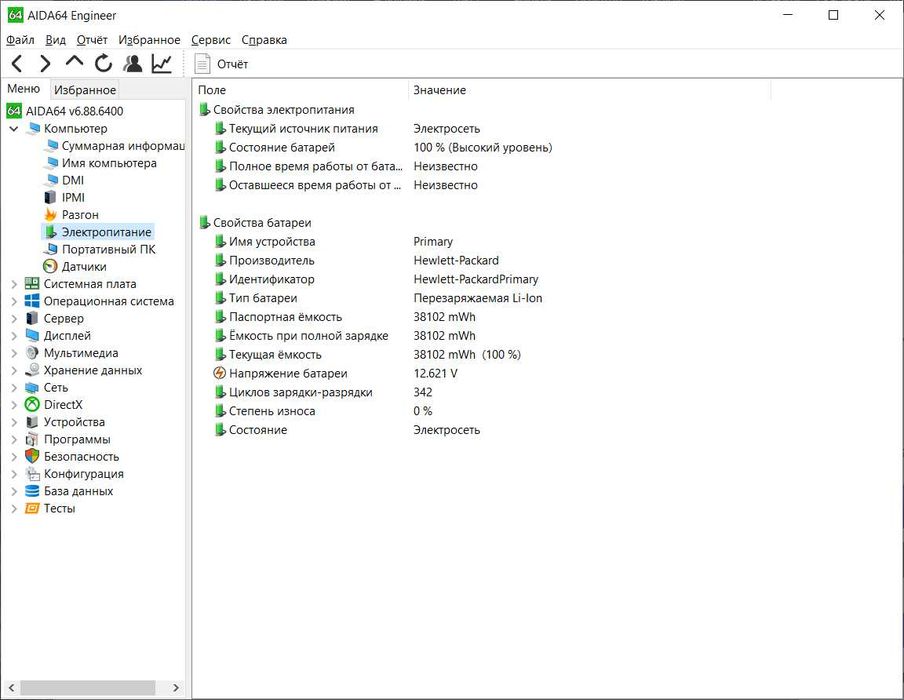The width and height of the screenshot is (904, 700).
Task: Select the Компьютер computer icon
Action: 33,128
